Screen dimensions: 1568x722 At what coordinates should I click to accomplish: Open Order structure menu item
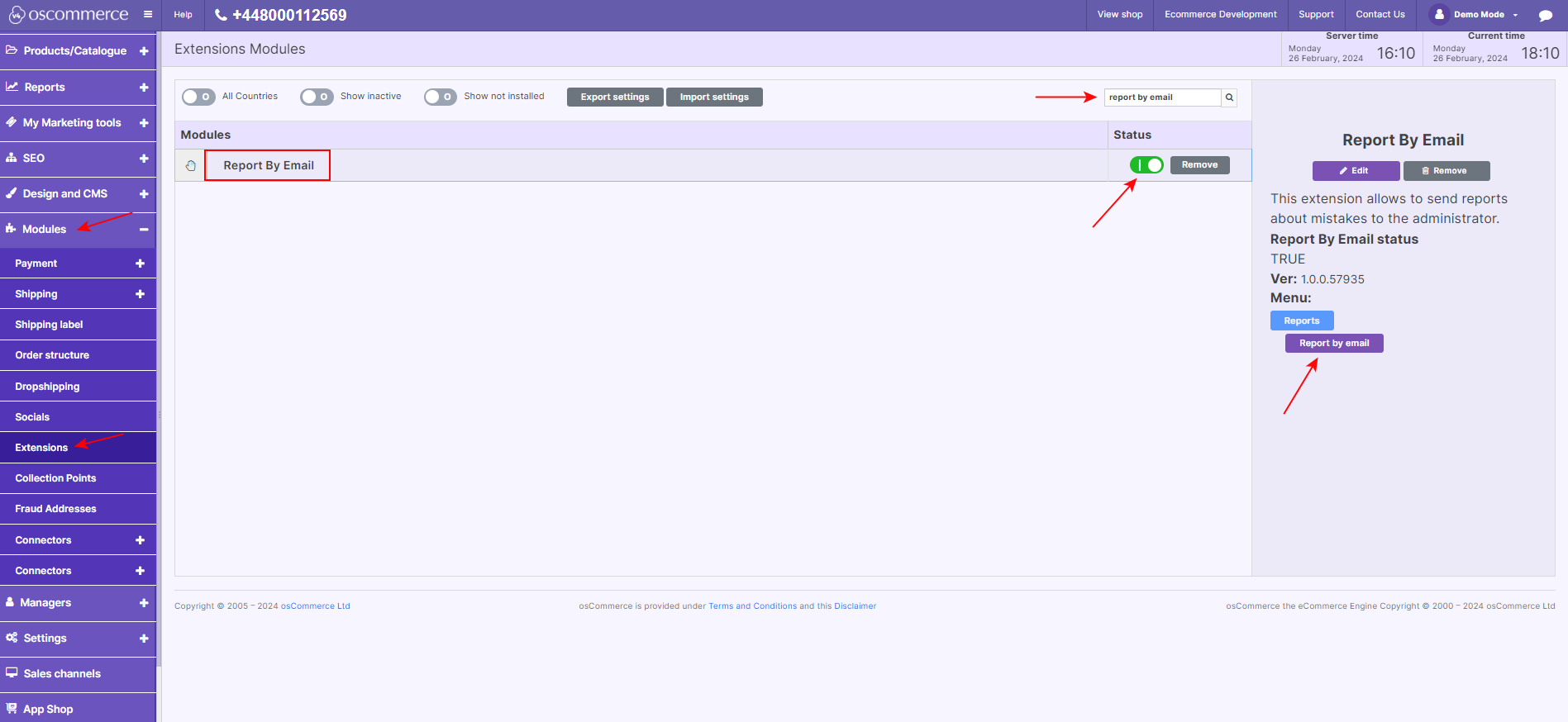click(x=78, y=355)
